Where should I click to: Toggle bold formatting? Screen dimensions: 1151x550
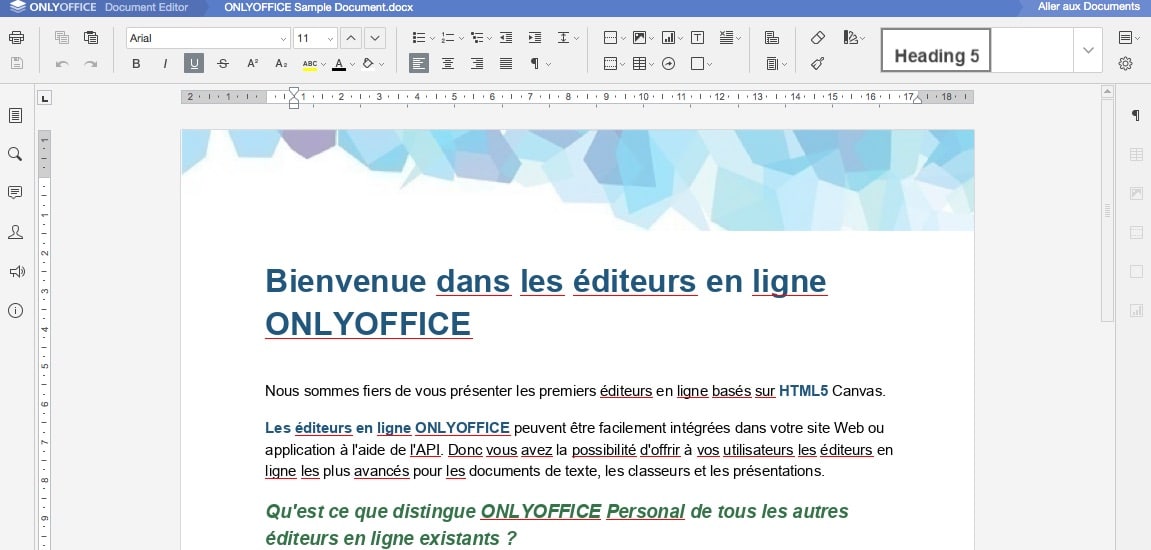(x=136, y=64)
